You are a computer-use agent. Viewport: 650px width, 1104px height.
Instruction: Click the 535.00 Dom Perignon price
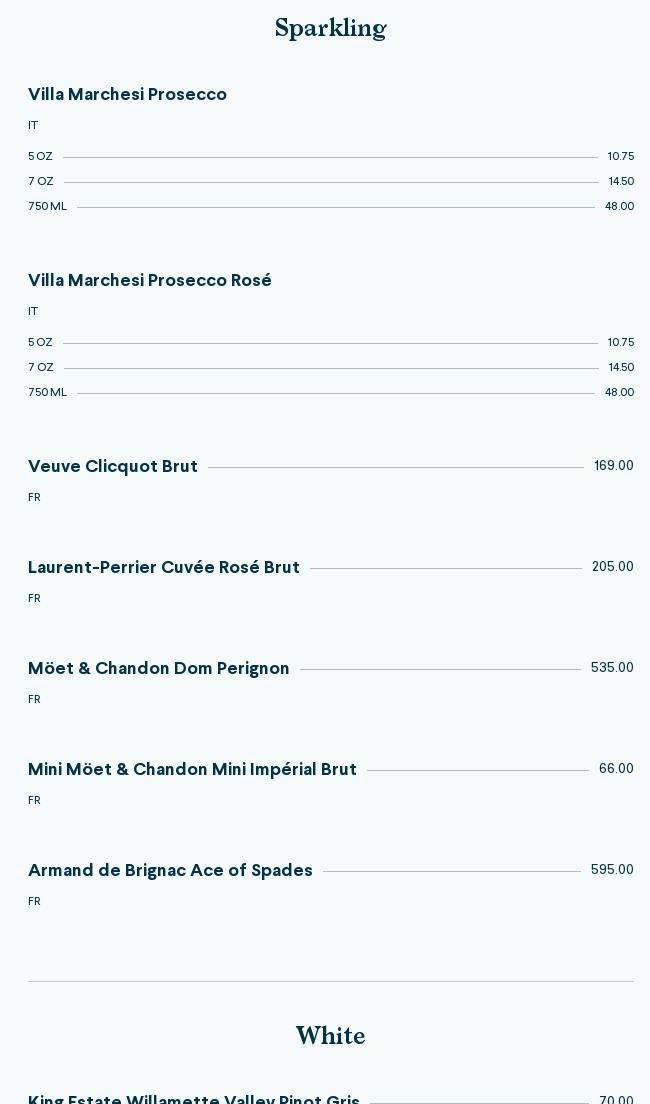[x=612, y=668]
